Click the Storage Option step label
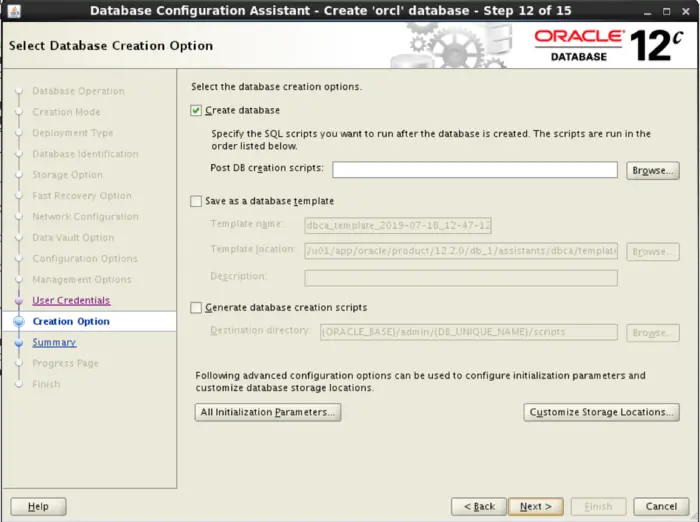The height and width of the screenshot is (522, 700). coord(67,175)
